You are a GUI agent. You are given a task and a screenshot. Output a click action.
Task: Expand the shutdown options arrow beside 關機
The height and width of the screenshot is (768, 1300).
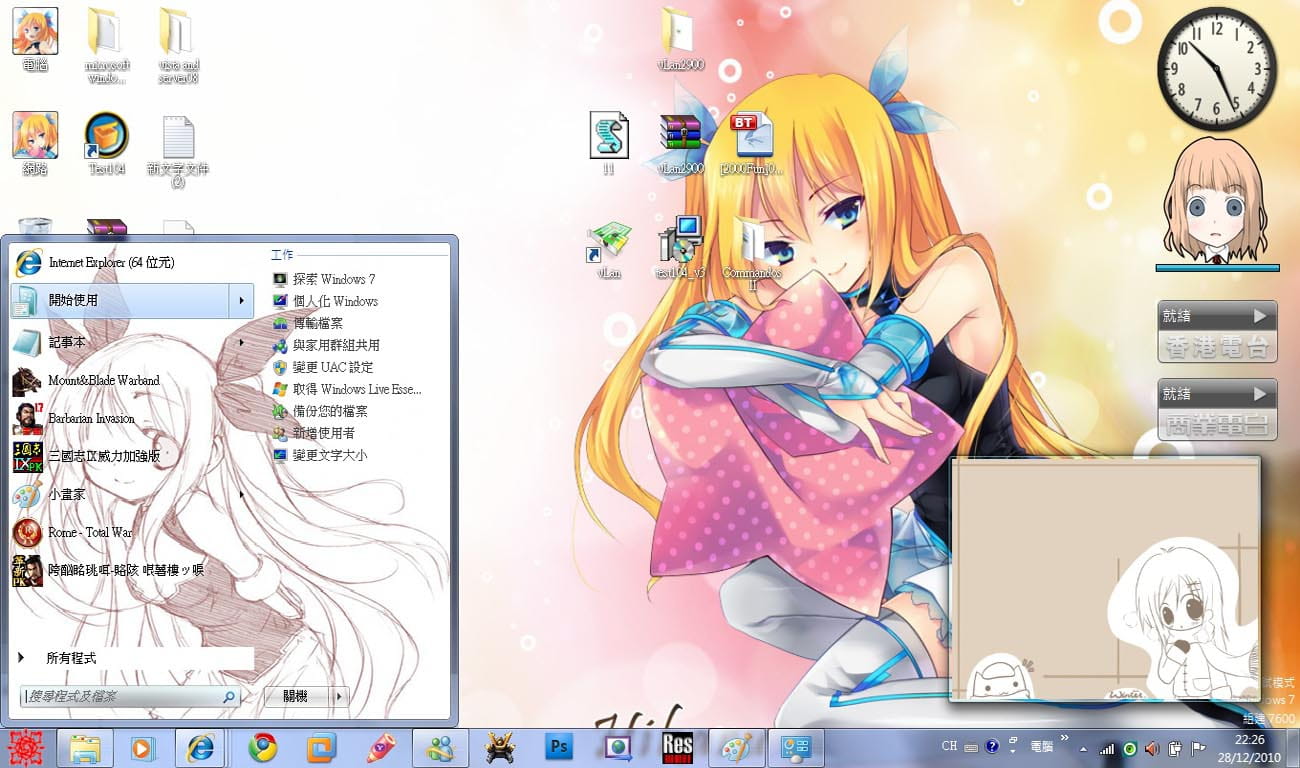[339, 696]
